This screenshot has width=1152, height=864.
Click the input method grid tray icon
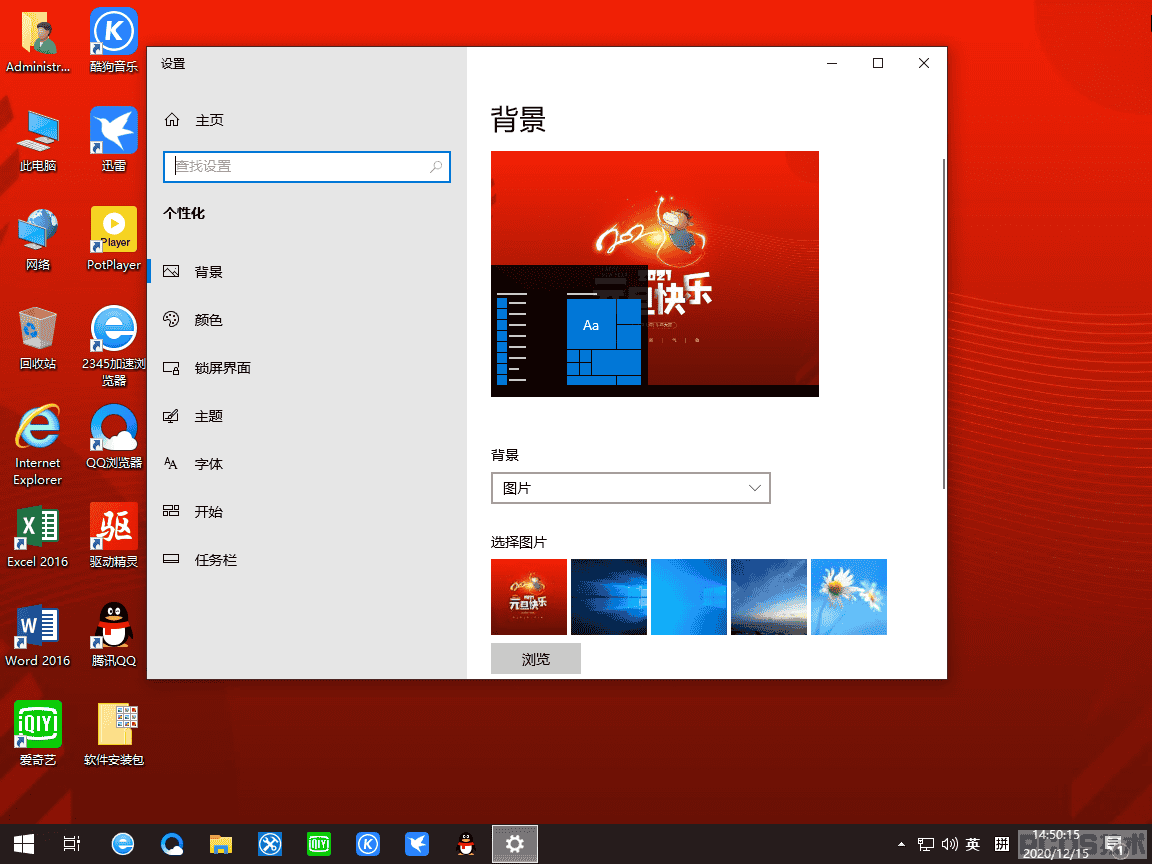click(x=1001, y=844)
